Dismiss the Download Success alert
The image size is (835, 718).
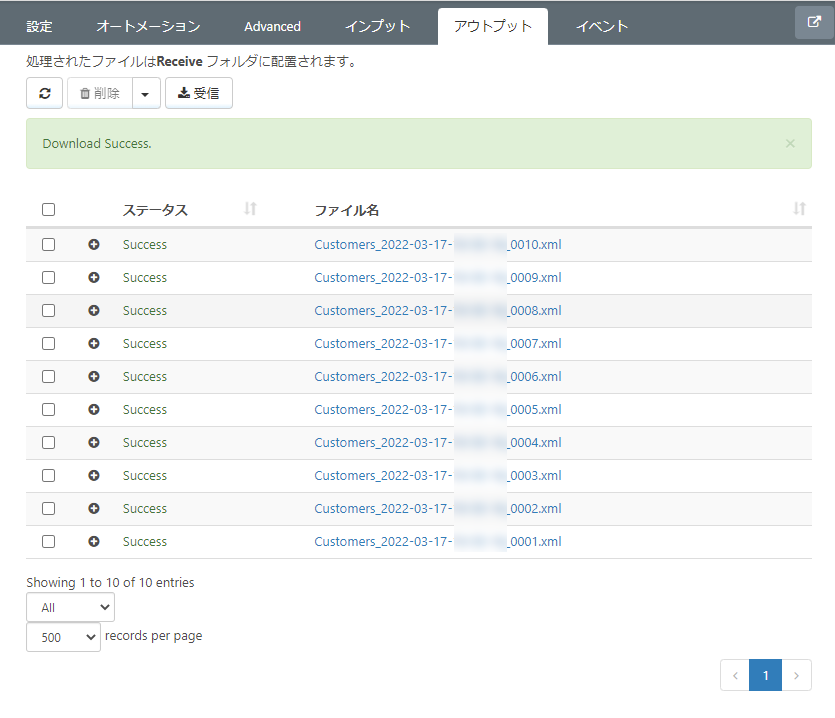tap(790, 143)
